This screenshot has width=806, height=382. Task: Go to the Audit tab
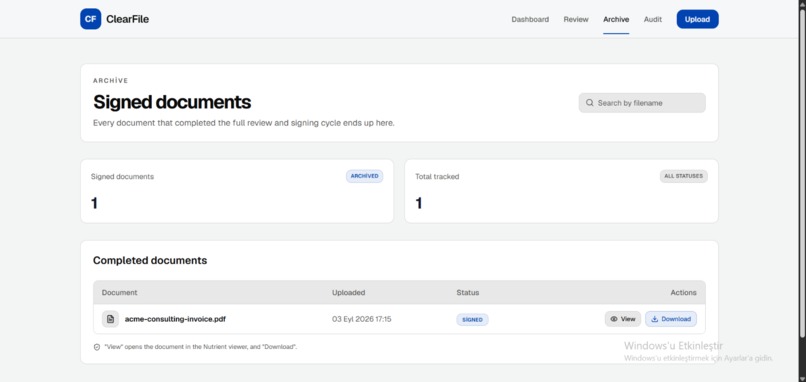pyautogui.click(x=653, y=20)
